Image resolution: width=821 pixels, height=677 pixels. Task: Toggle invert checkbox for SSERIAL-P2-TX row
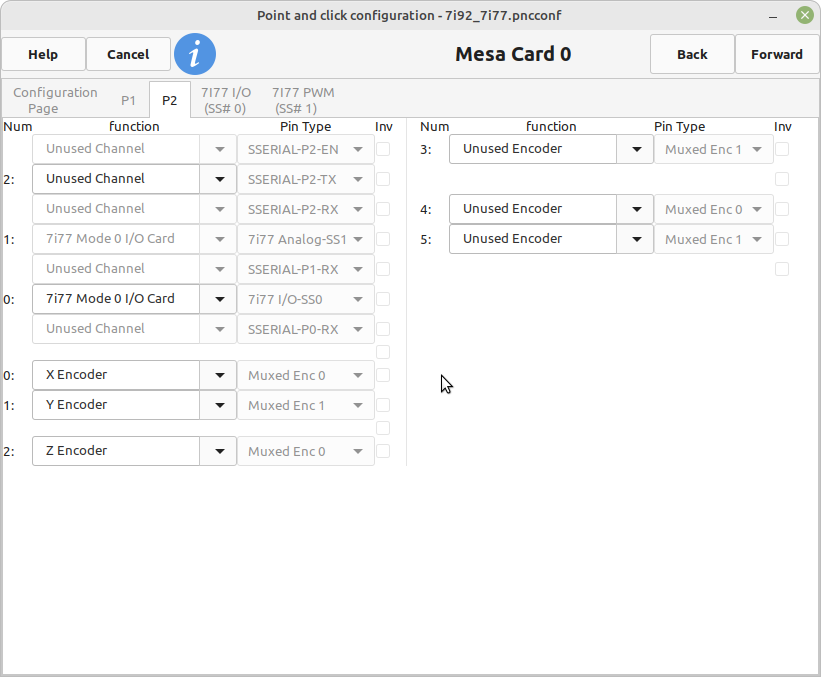(x=383, y=179)
